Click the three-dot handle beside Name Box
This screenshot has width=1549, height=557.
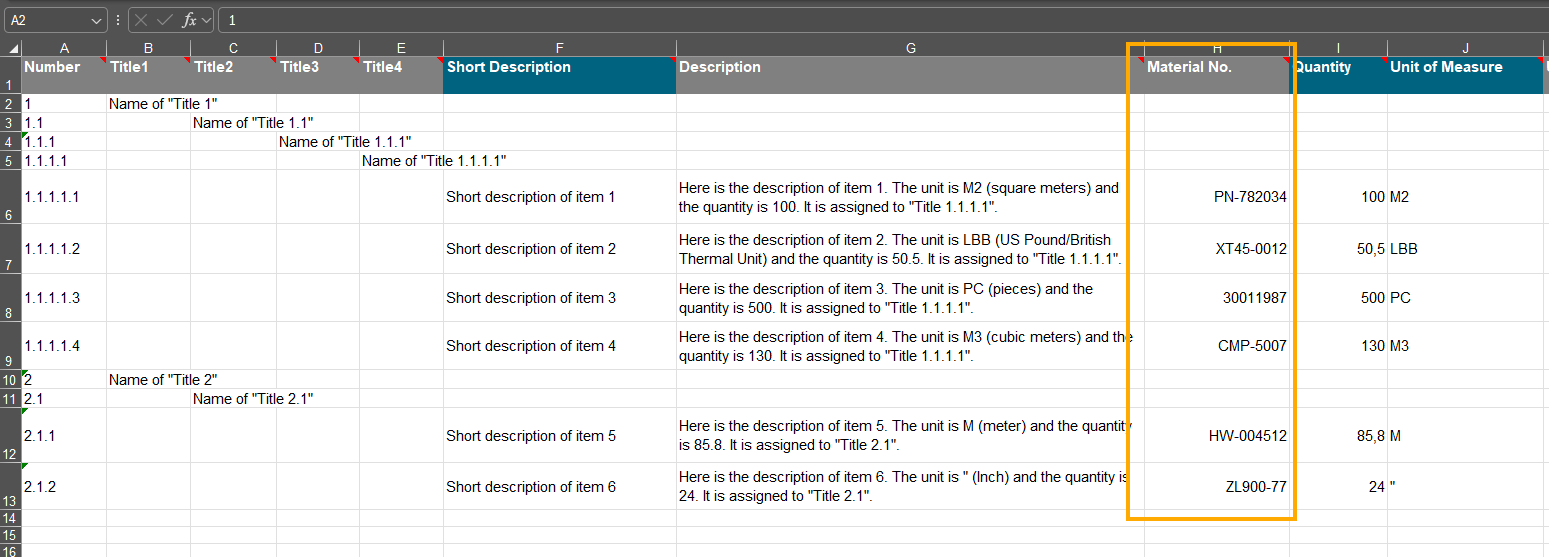pos(118,20)
